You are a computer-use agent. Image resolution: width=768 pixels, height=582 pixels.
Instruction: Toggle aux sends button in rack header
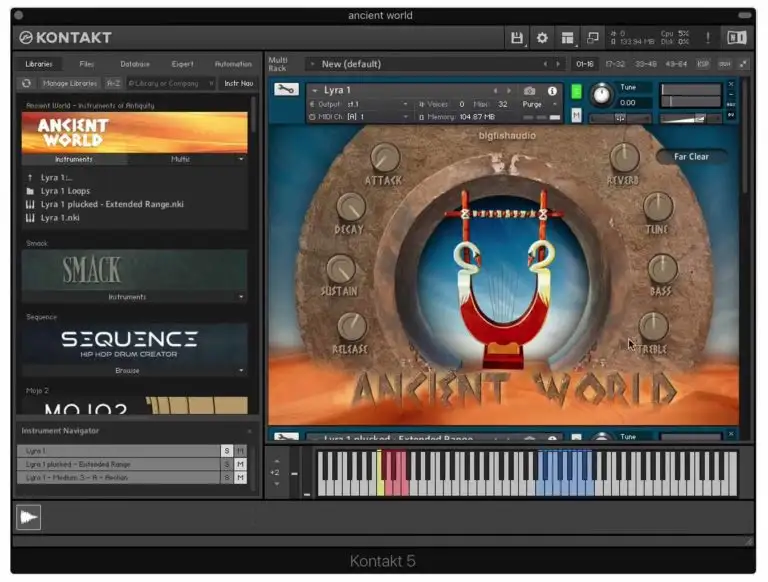(724, 64)
